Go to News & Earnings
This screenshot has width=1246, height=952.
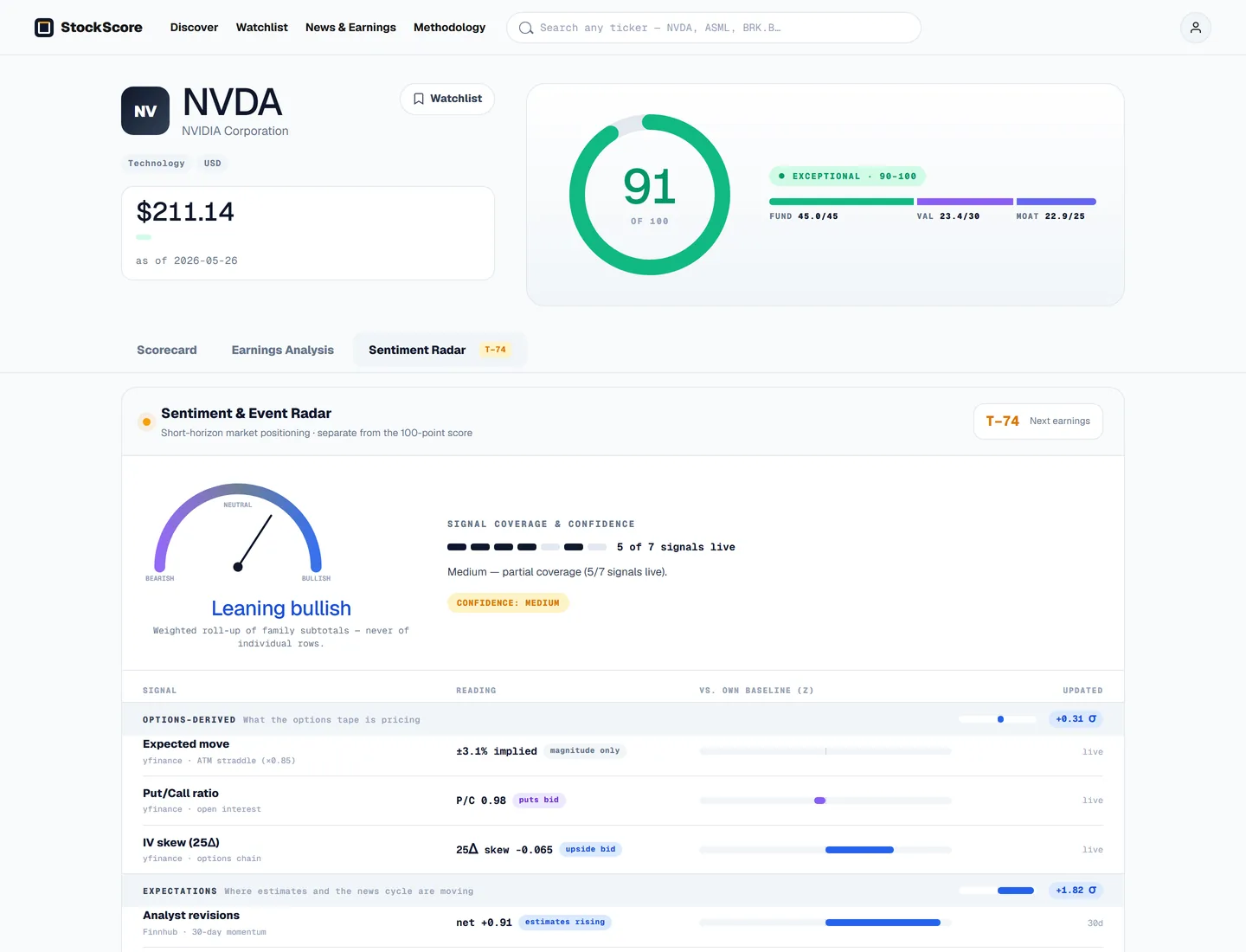[350, 28]
